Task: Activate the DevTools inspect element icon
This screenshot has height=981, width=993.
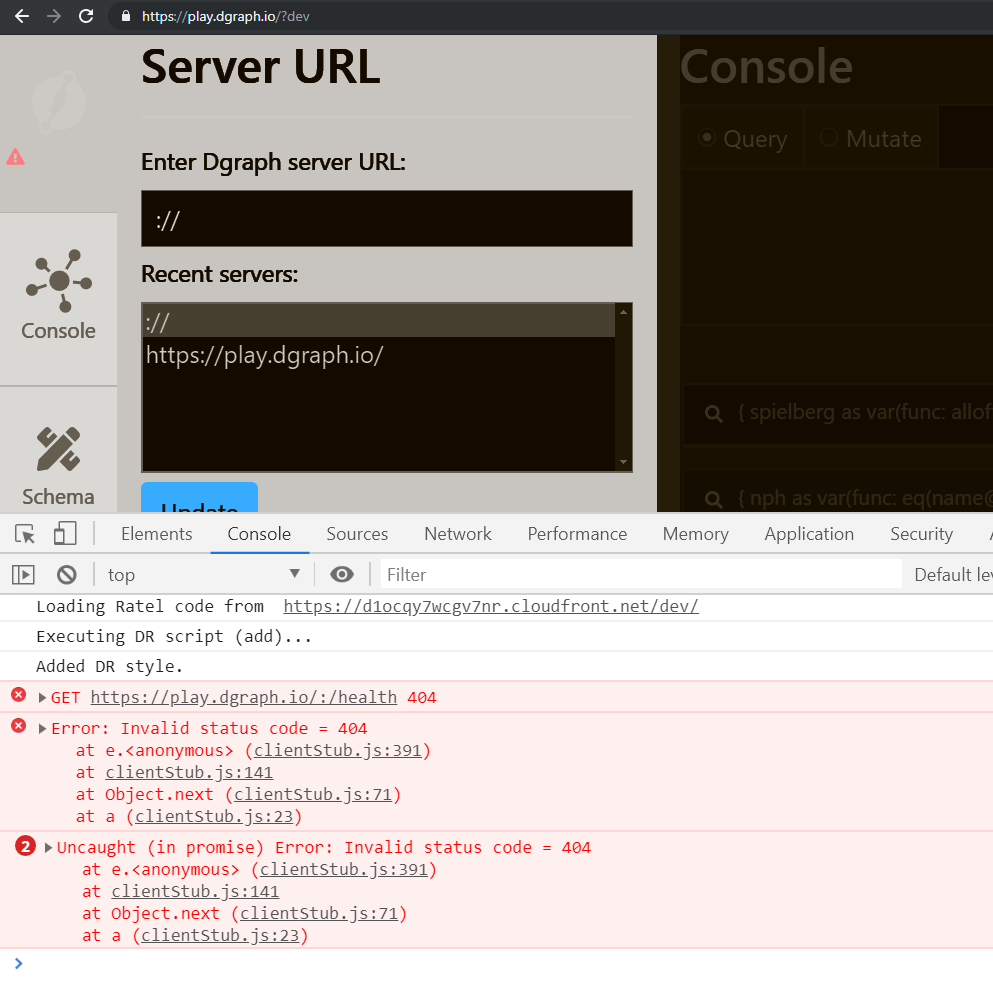Action: point(25,534)
